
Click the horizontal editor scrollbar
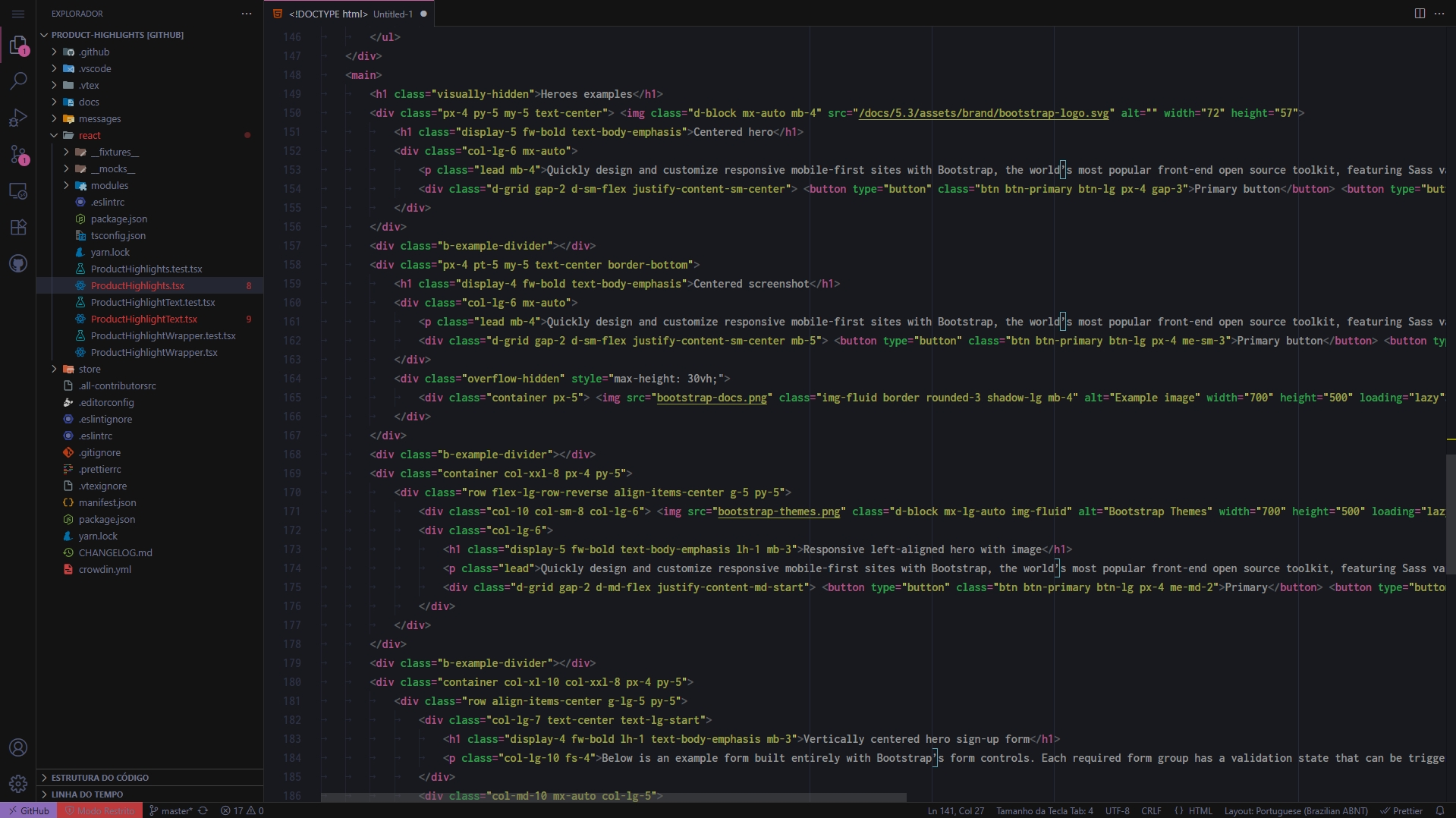613,798
